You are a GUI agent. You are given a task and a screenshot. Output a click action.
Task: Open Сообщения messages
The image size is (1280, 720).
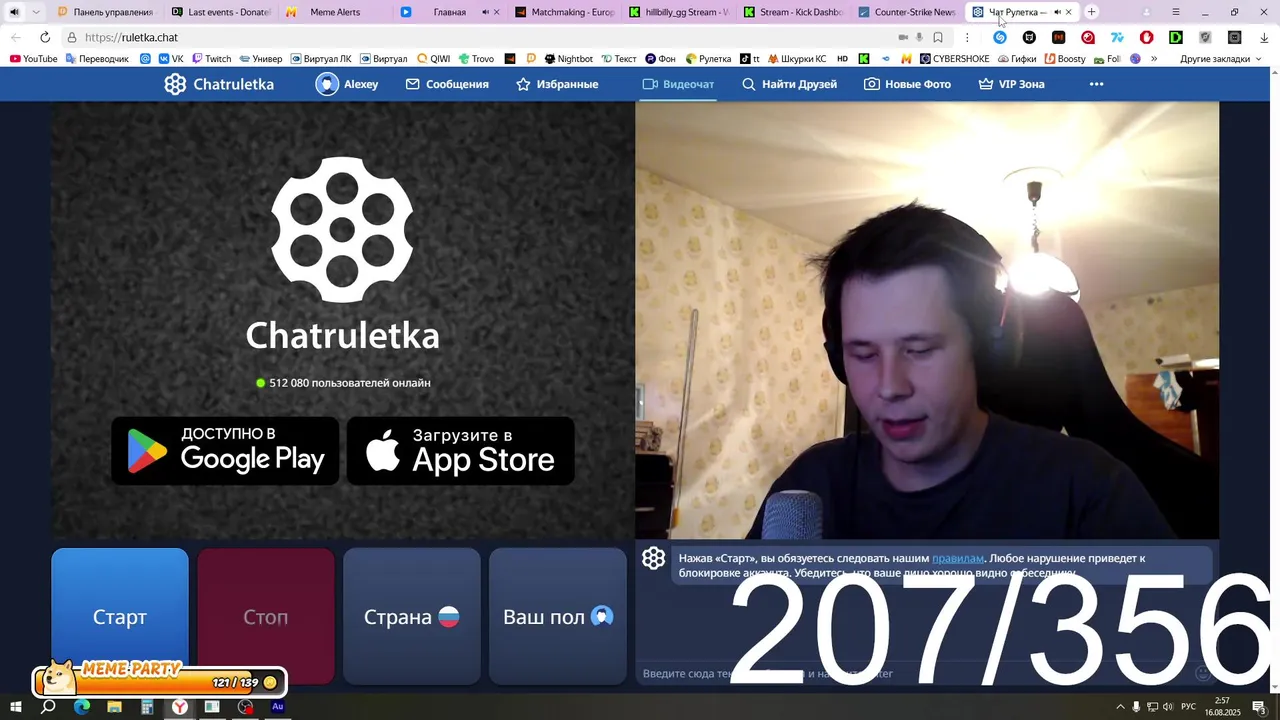pos(447,84)
